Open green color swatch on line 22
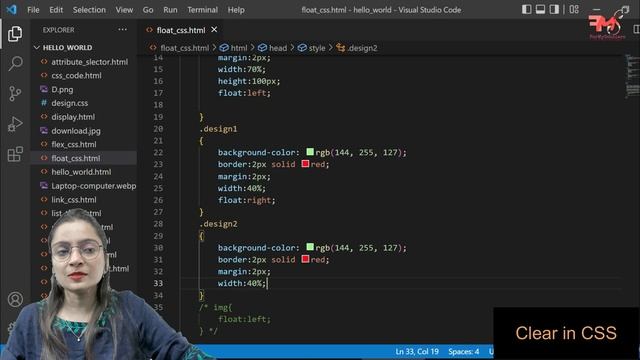The width and height of the screenshot is (640, 360). 310,152
